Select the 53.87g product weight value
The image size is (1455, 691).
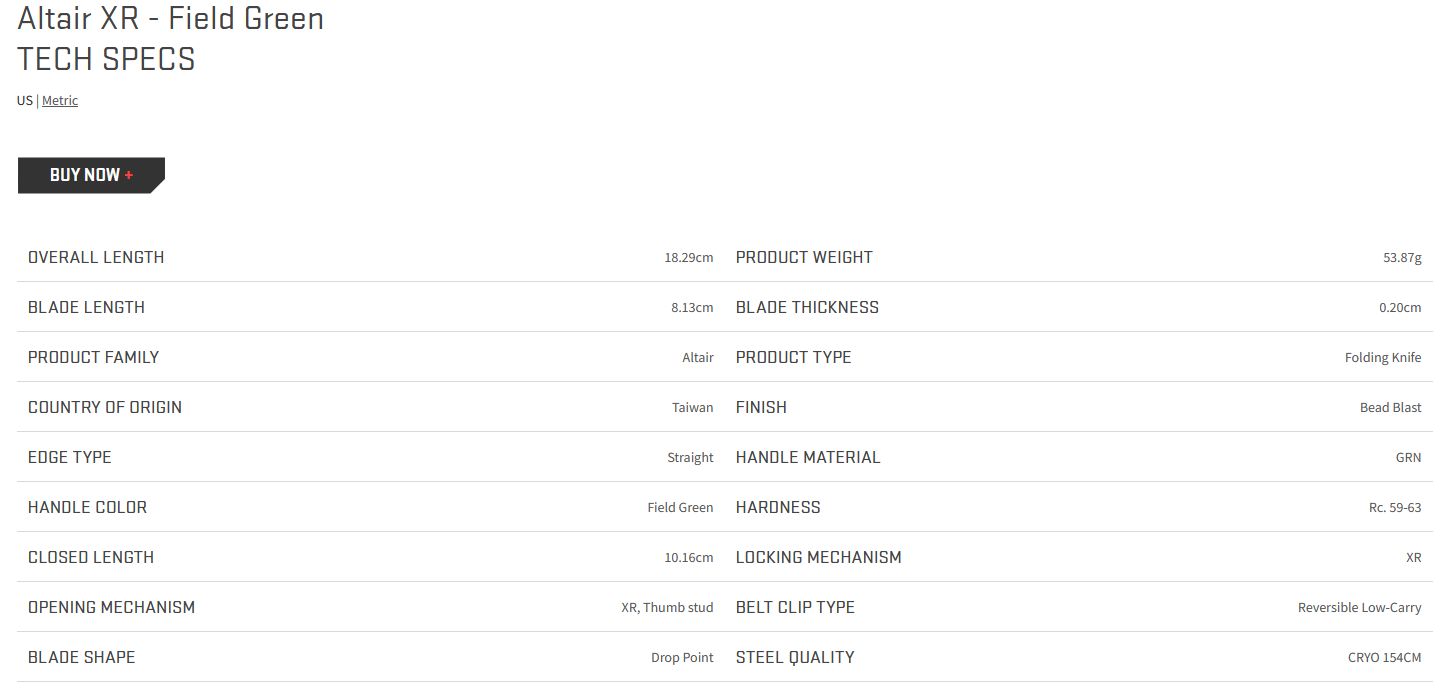[1402, 257]
